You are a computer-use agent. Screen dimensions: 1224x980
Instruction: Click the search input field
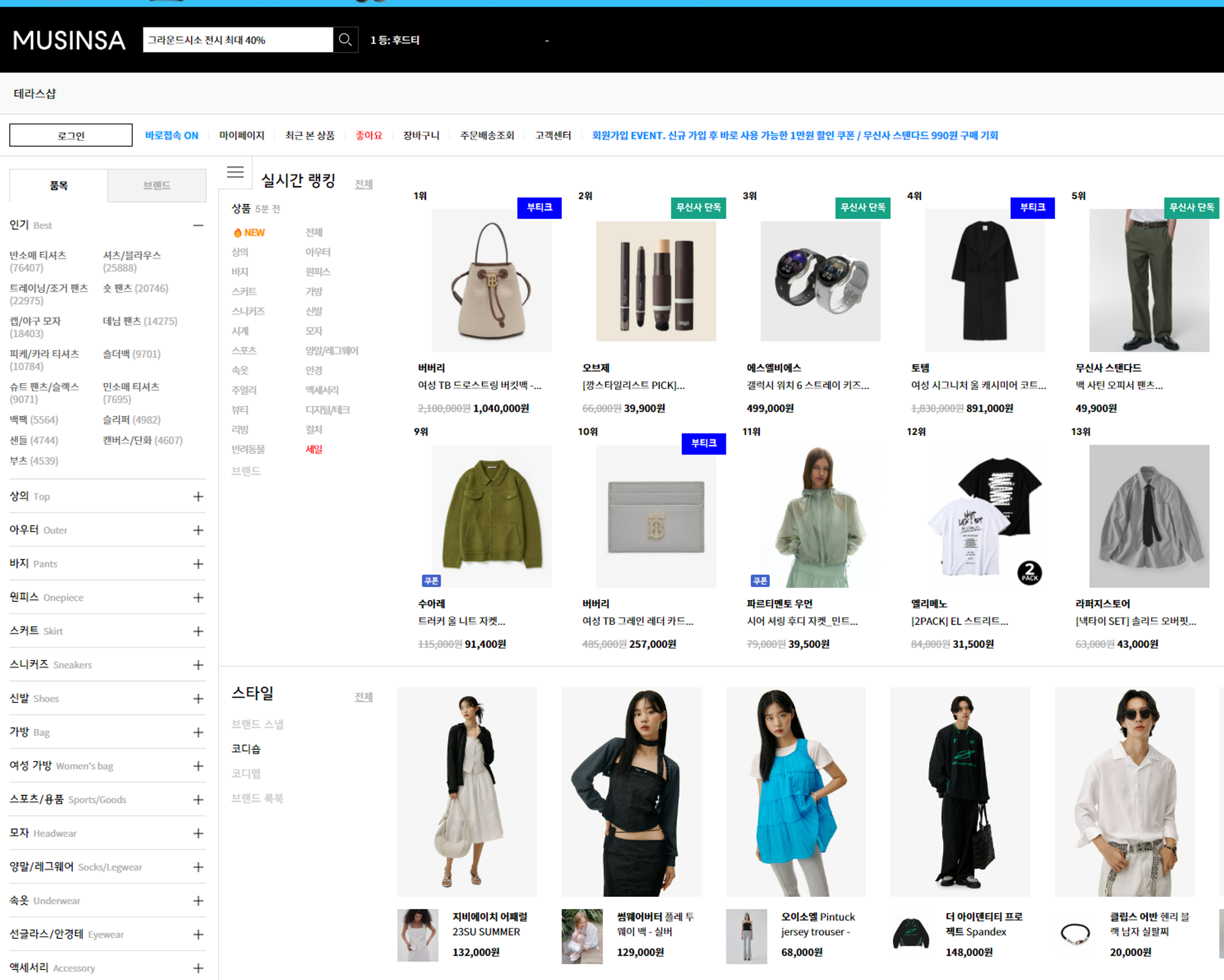click(238, 40)
